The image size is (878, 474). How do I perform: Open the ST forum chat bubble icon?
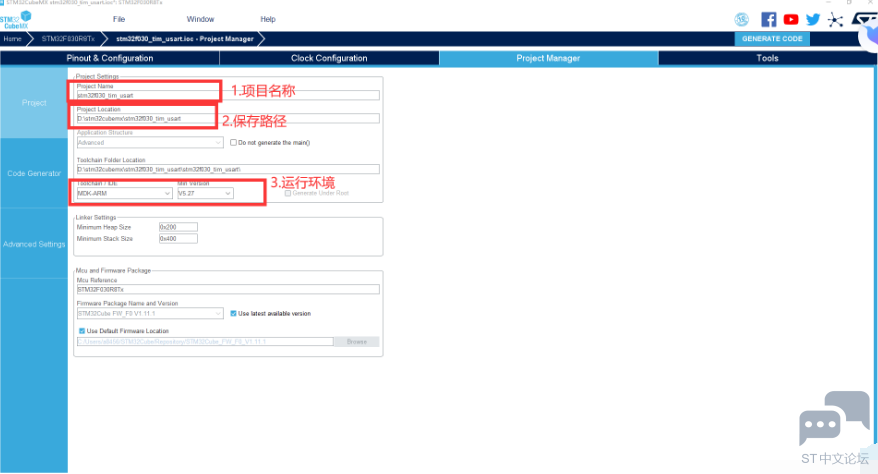pyautogui.click(x=834, y=418)
